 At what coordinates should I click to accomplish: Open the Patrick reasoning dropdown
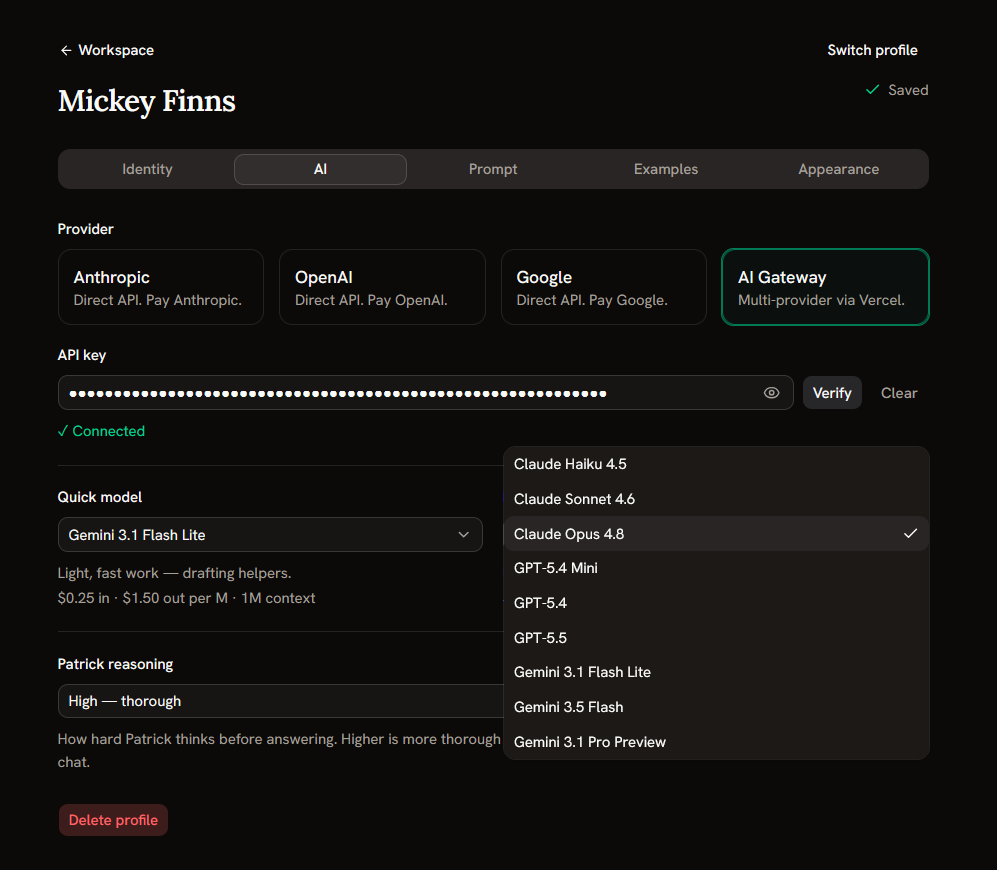coord(280,701)
